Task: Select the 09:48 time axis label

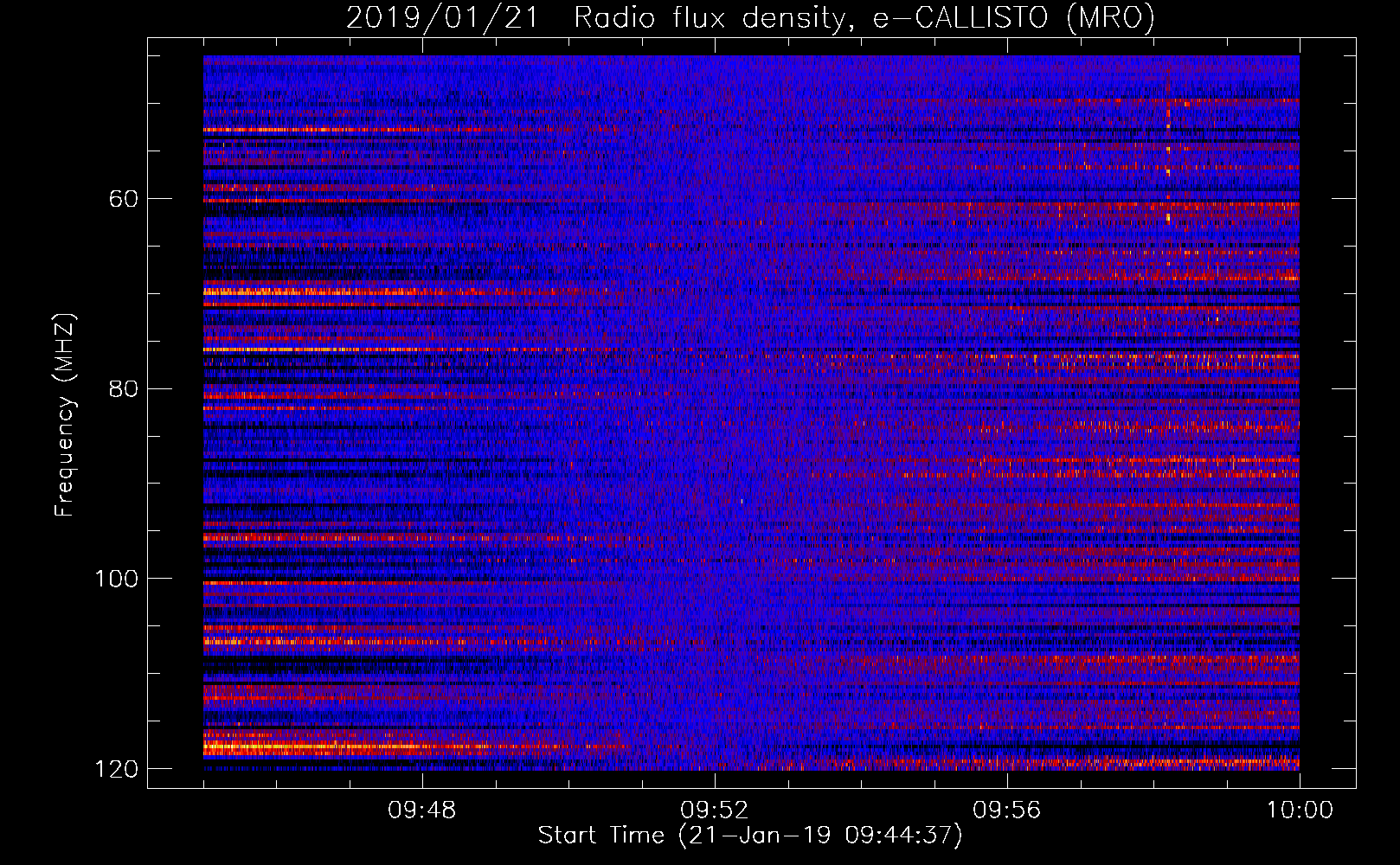Action: pyautogui.click(x=421, y=810)
